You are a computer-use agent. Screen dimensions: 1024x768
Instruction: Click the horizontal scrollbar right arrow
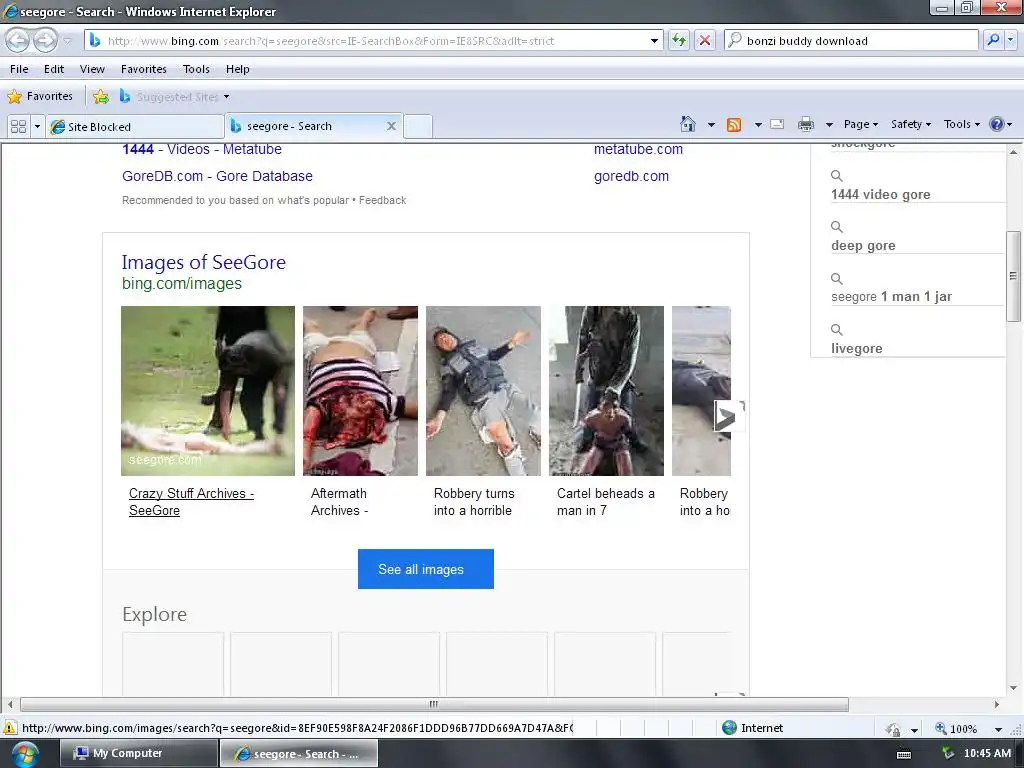(997, 705)
